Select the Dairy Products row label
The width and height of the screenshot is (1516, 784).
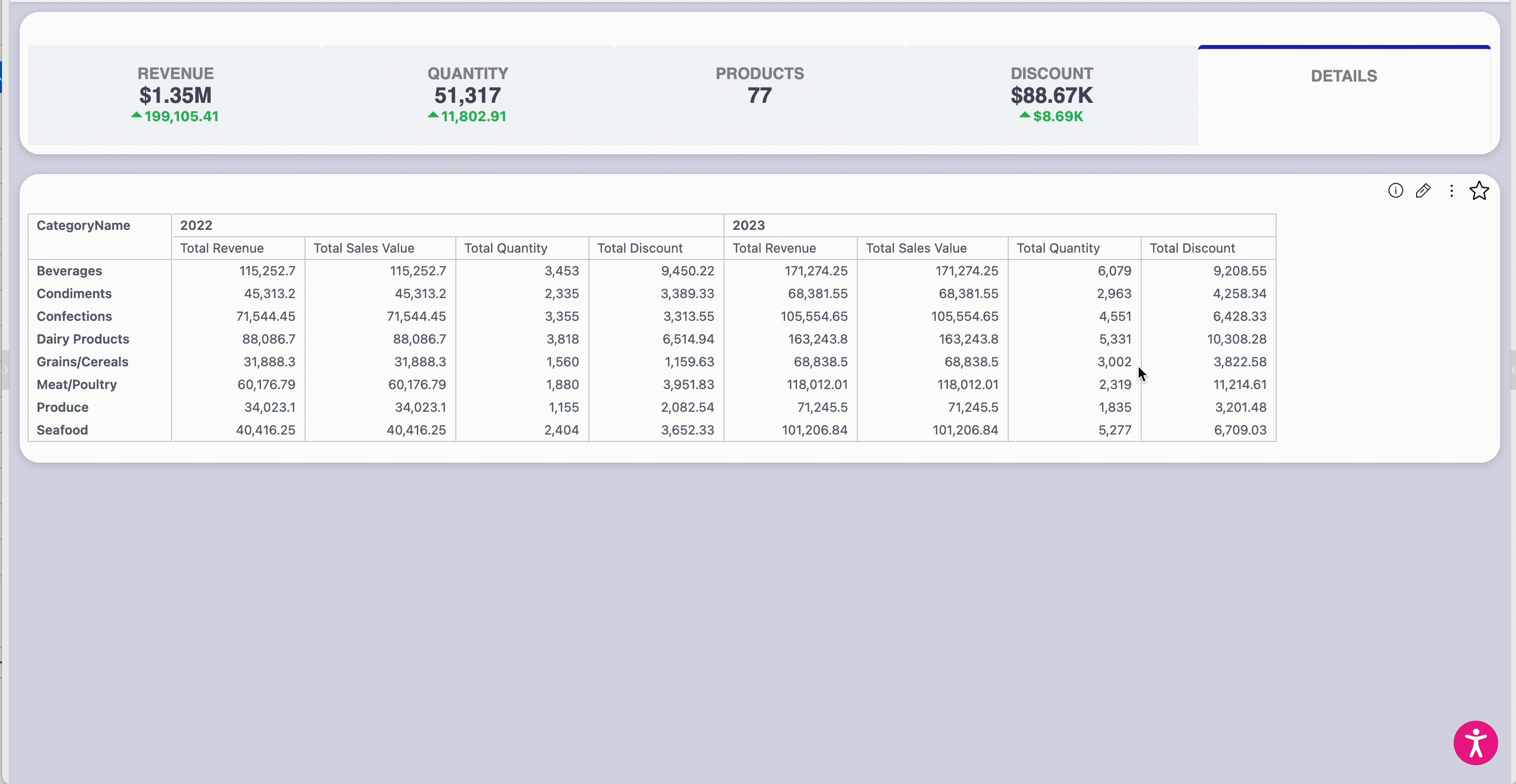pos(83,340)
